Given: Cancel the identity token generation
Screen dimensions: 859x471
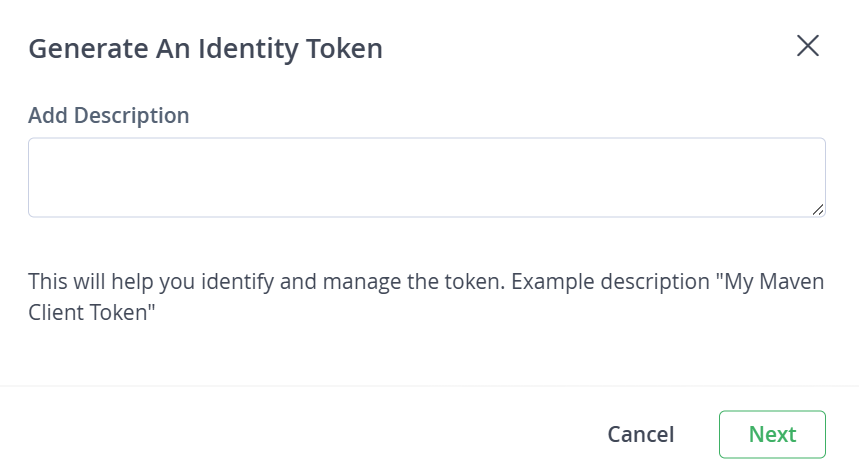Looking at the screenshot, I should click(640, 434).
